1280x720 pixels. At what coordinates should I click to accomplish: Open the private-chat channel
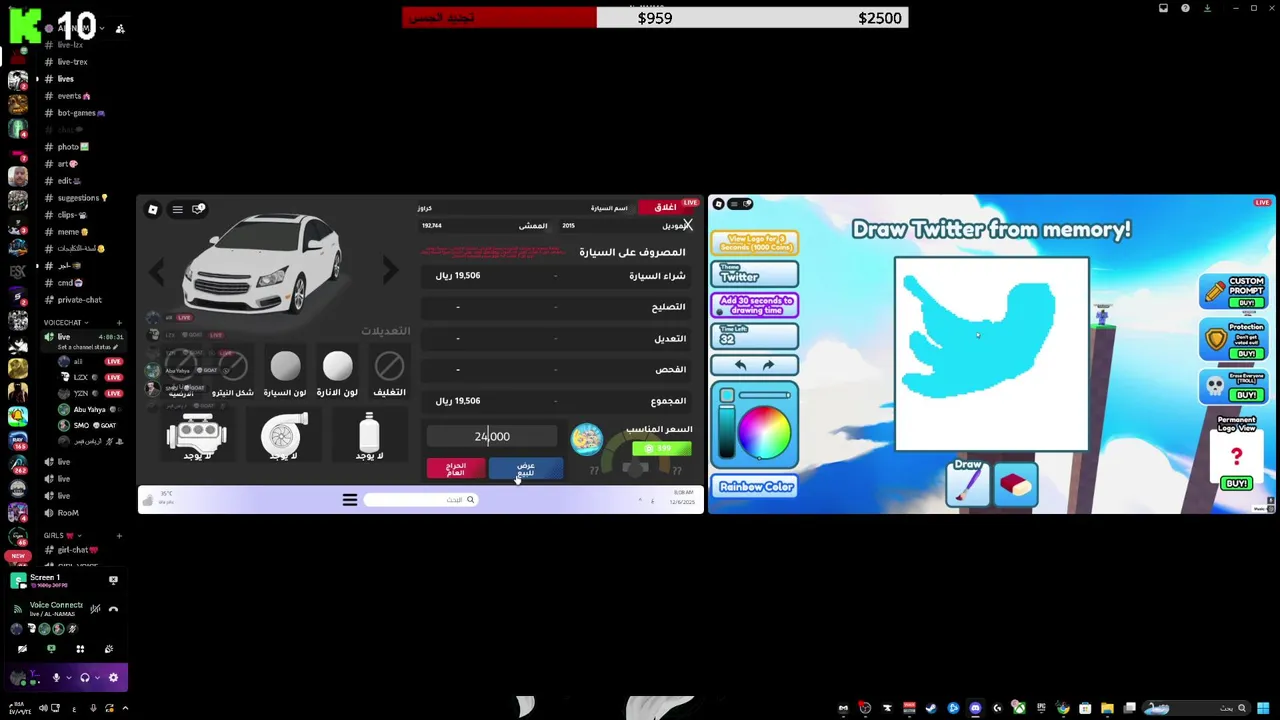[x=79, y=300]
